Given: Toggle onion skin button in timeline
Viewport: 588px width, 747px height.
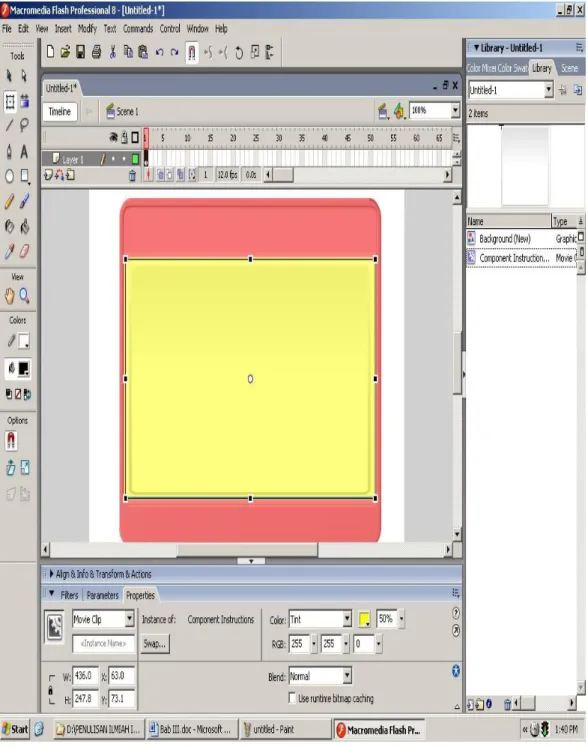Looking at the screenshot, I should (x=160, y=175).
